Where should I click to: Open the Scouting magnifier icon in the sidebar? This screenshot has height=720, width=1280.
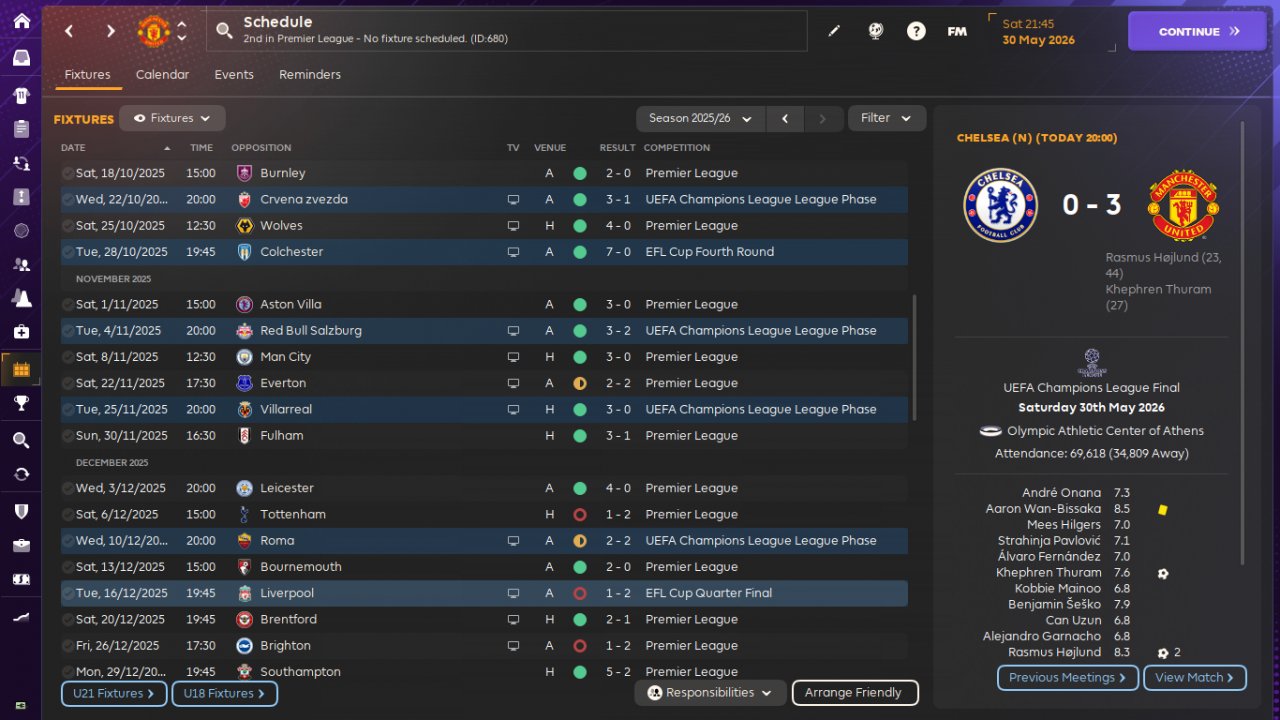[x=21, y=440]
